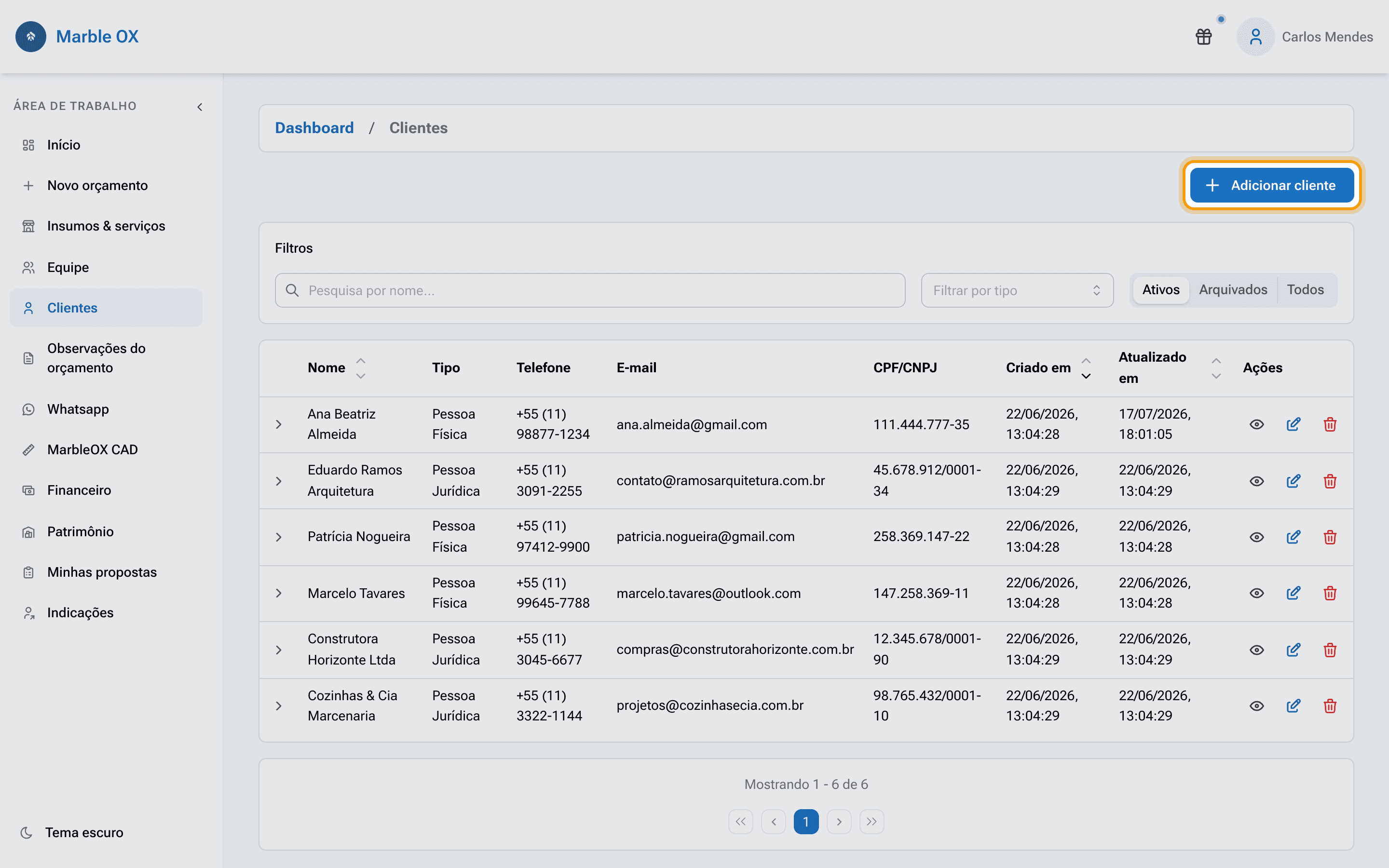Collapse the Área de Trabalho sidebar

(200, 107)
